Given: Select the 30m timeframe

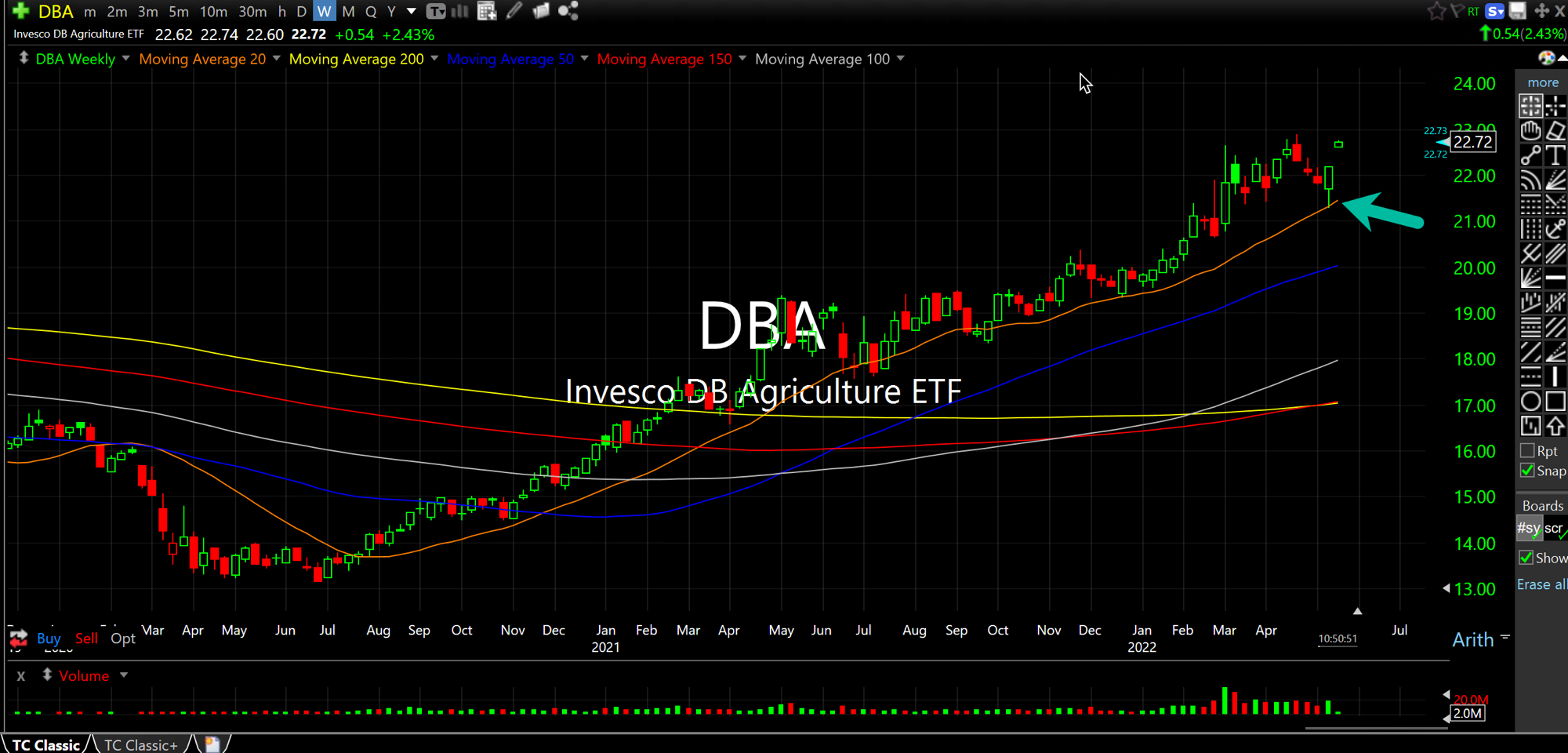Looking at the screenshot, I should (252, 12).
